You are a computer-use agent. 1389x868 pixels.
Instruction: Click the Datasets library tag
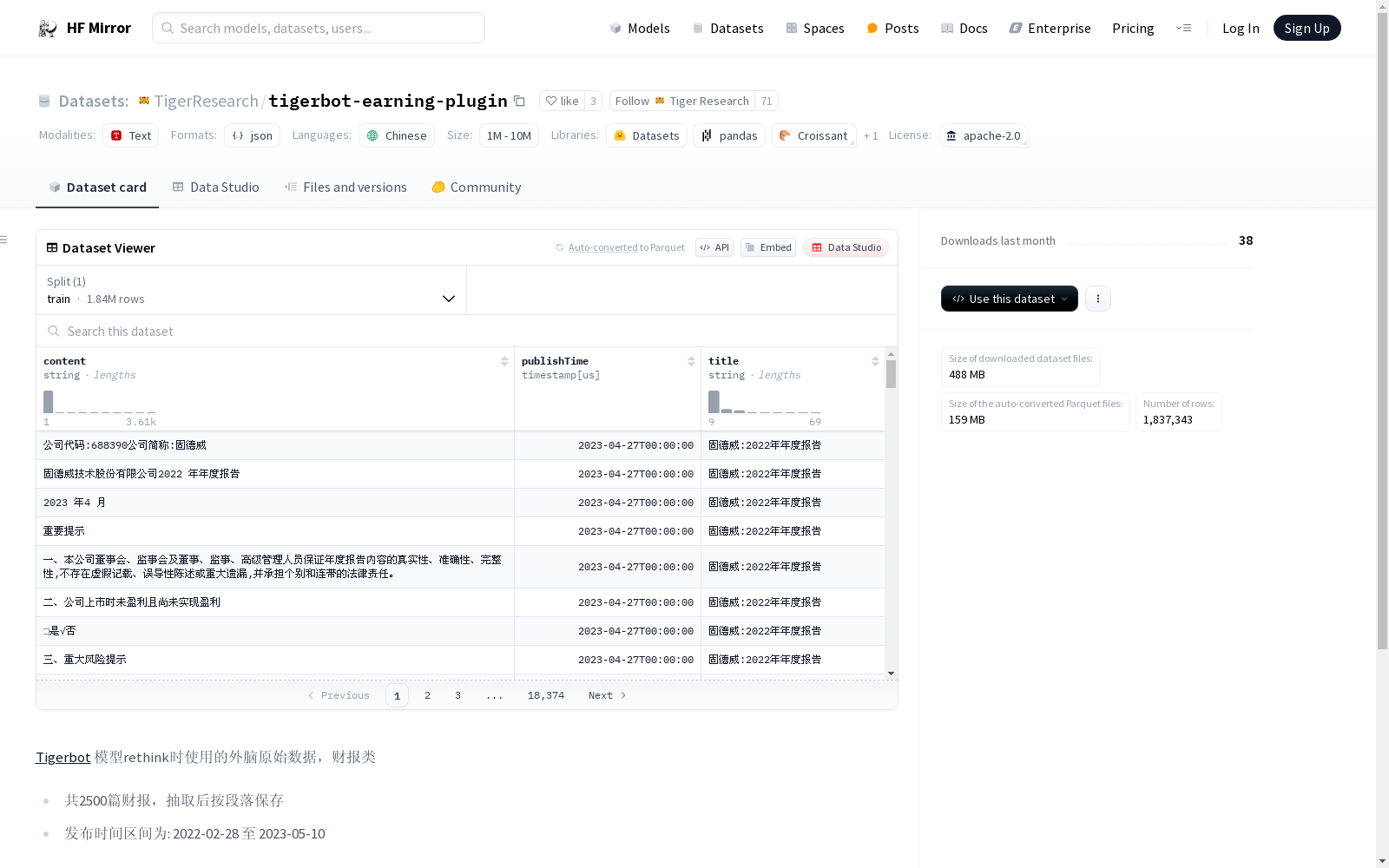647,135
